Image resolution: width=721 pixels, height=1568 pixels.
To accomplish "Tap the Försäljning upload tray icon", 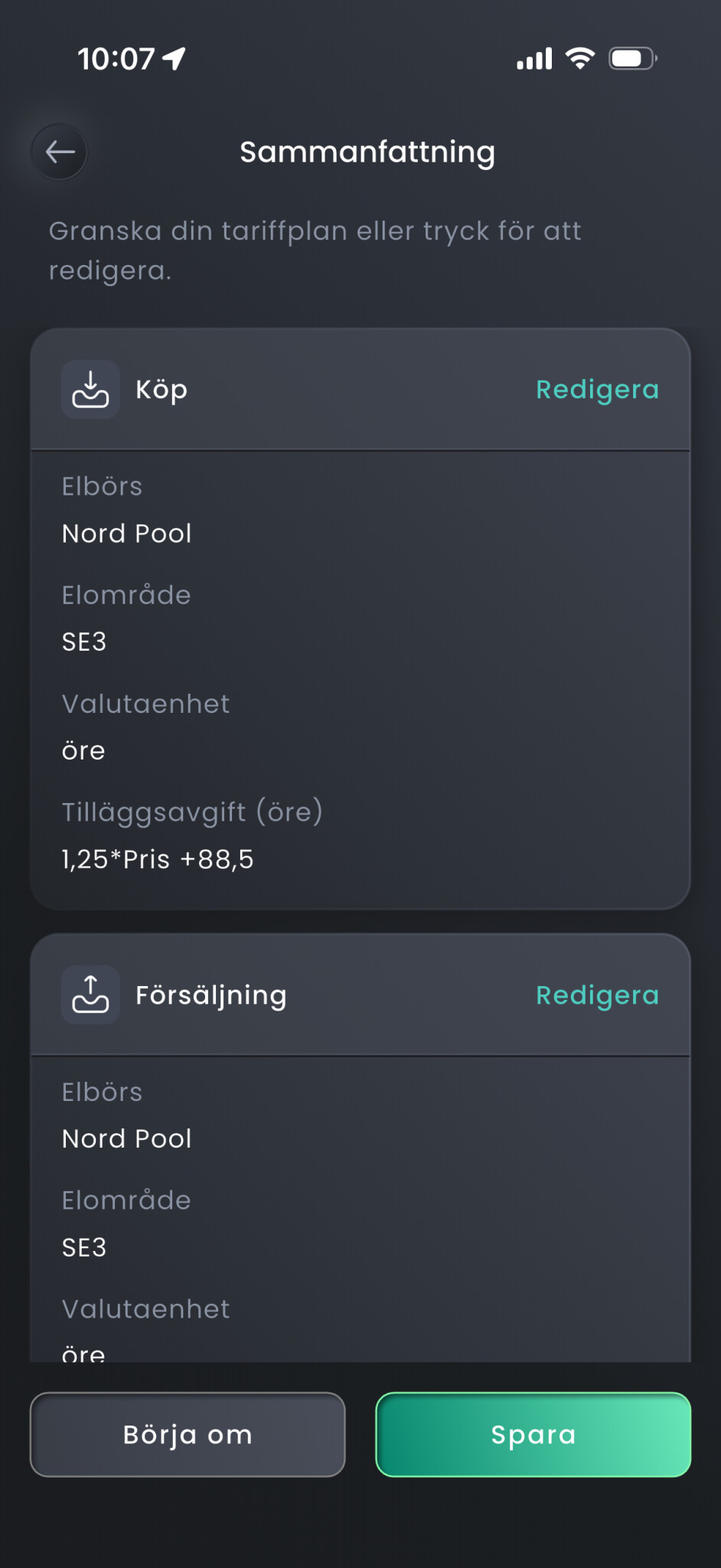I will click(90, 995).
